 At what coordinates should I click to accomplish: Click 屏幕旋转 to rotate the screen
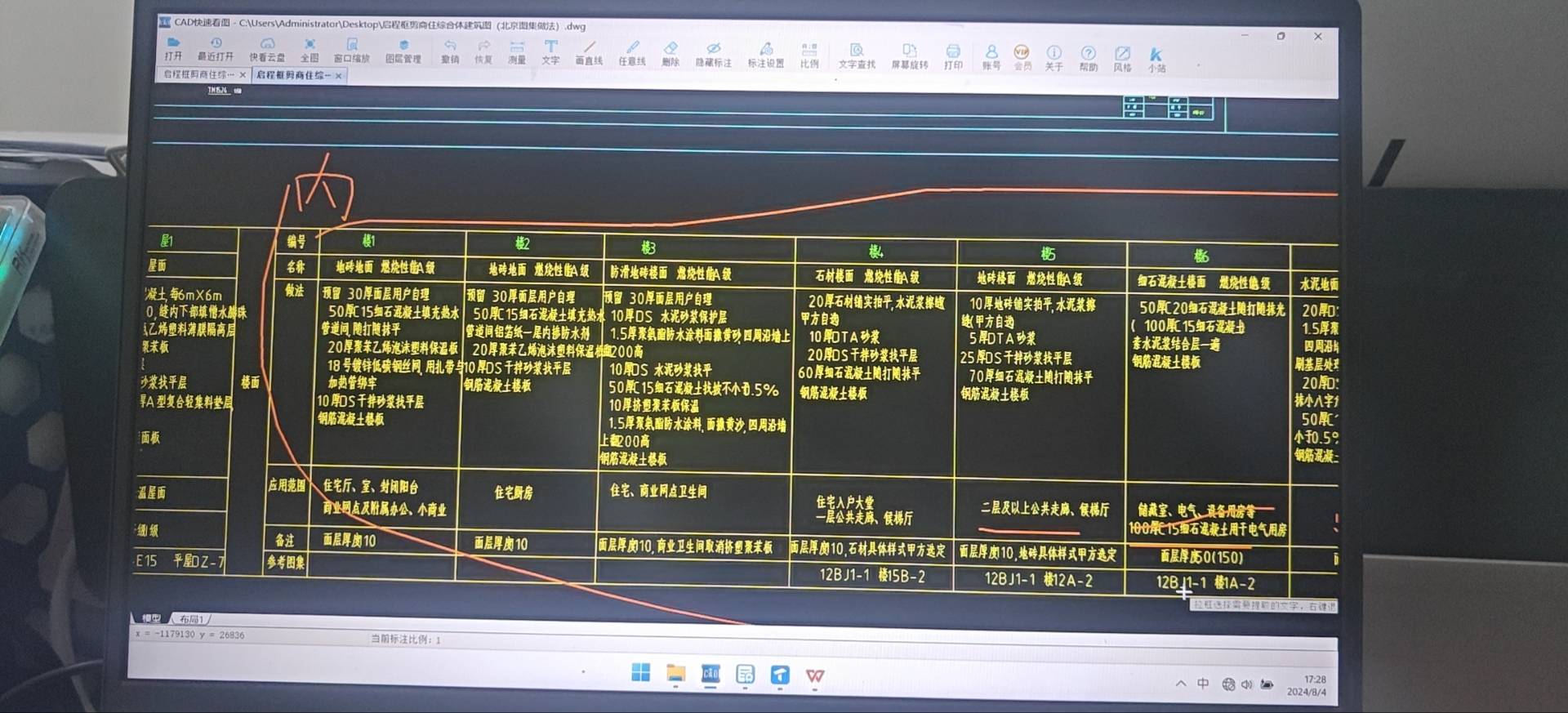tap(909, 58)
